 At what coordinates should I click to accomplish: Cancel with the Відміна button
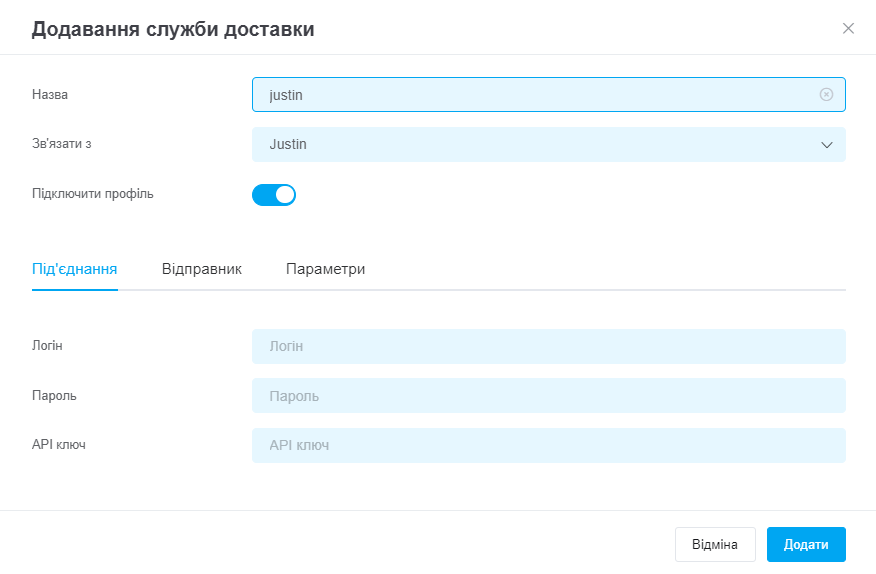715,544
